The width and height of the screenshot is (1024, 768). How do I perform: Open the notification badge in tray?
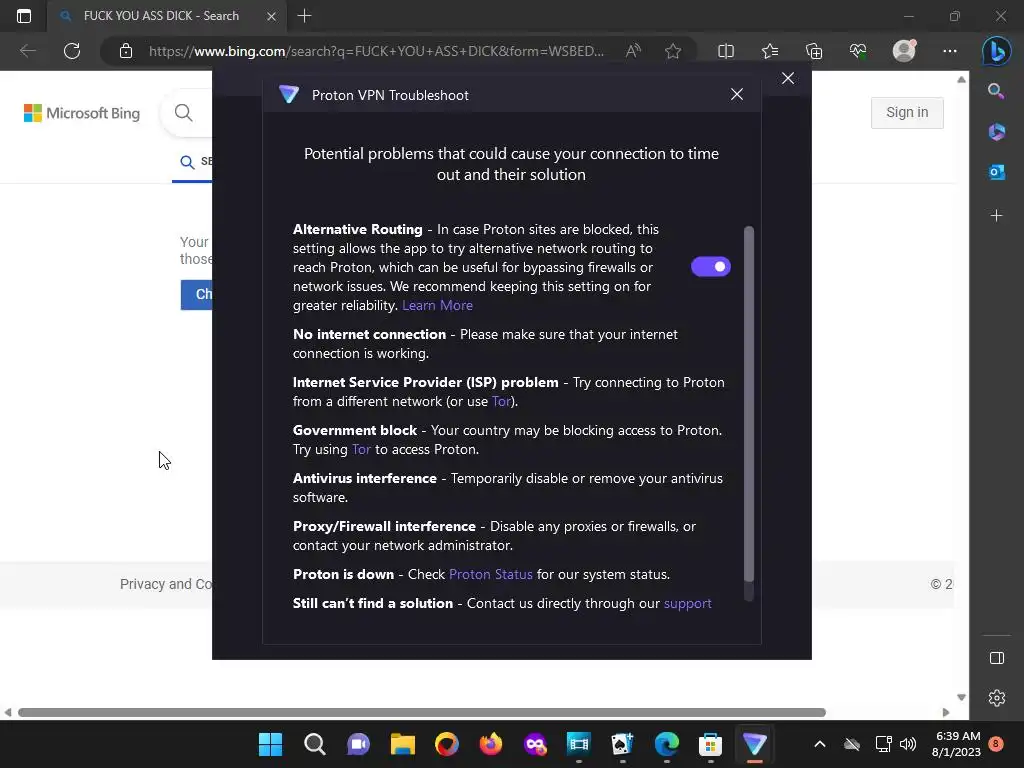click(x=996, y=744)
